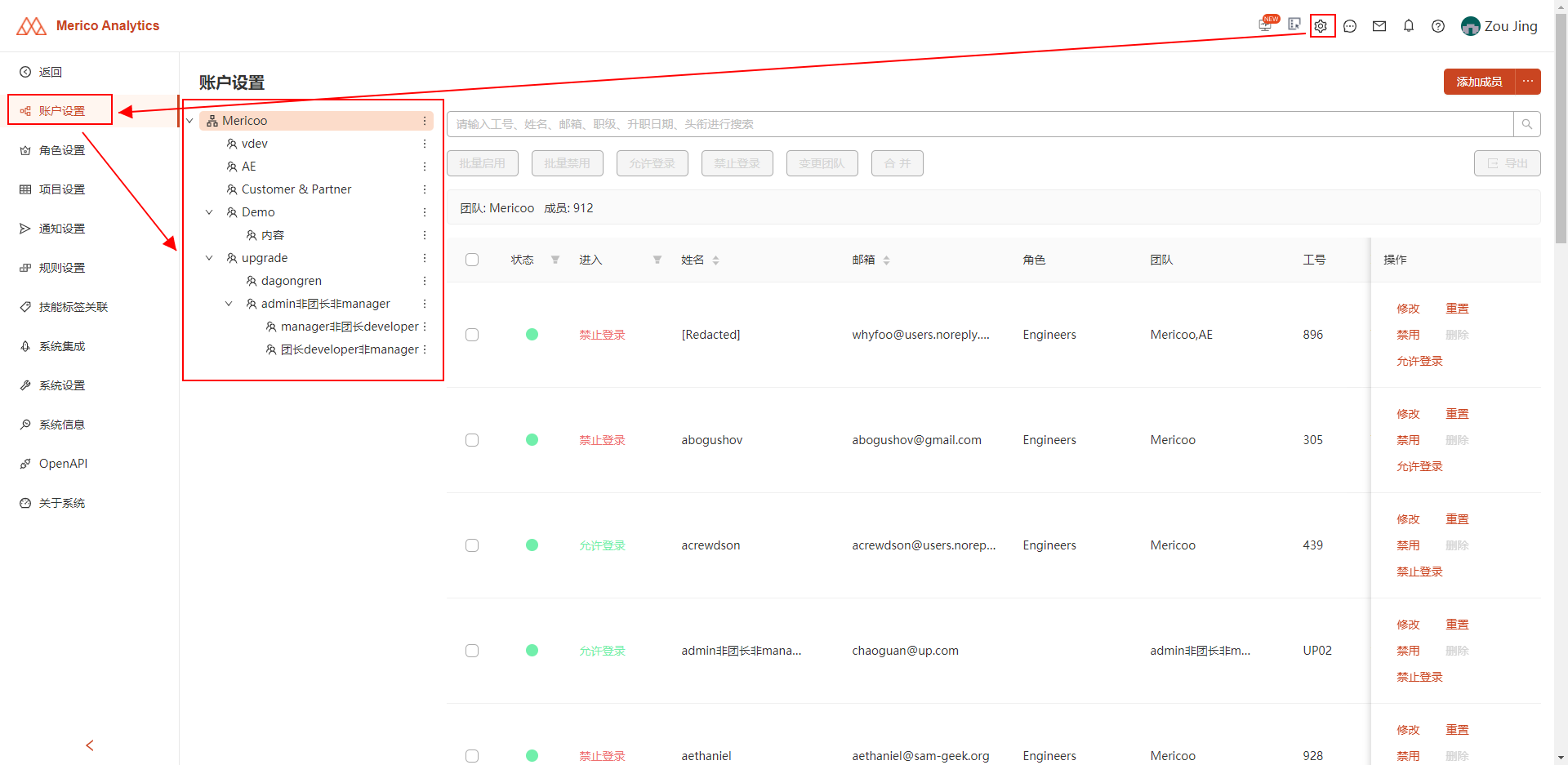Open the settings gear icon in header
This screenshot has height=765, width=1568.
pos(1321,26)
